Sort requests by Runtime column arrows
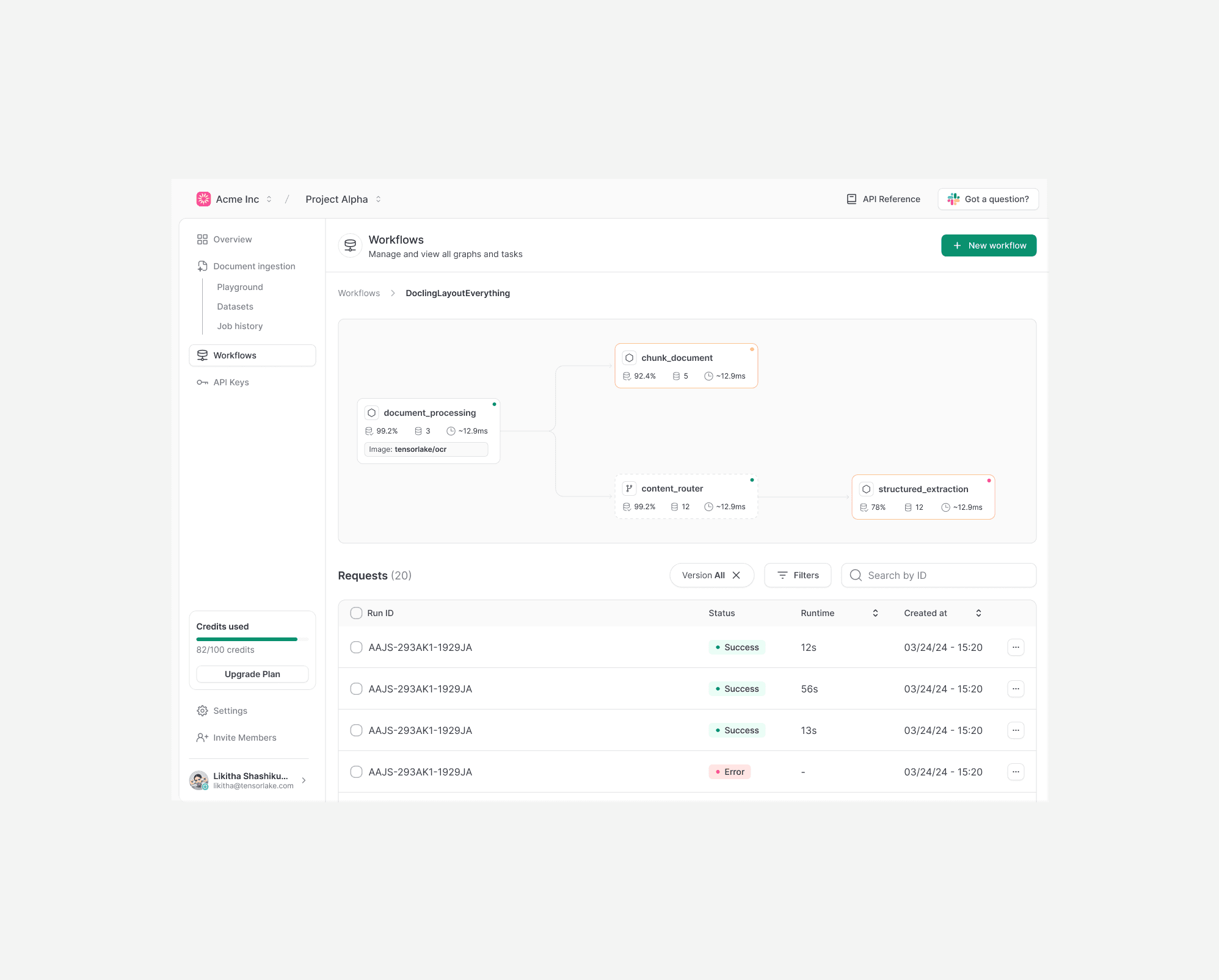The image size is (1219, 980). pyautogui.click(x=875, y=613)
